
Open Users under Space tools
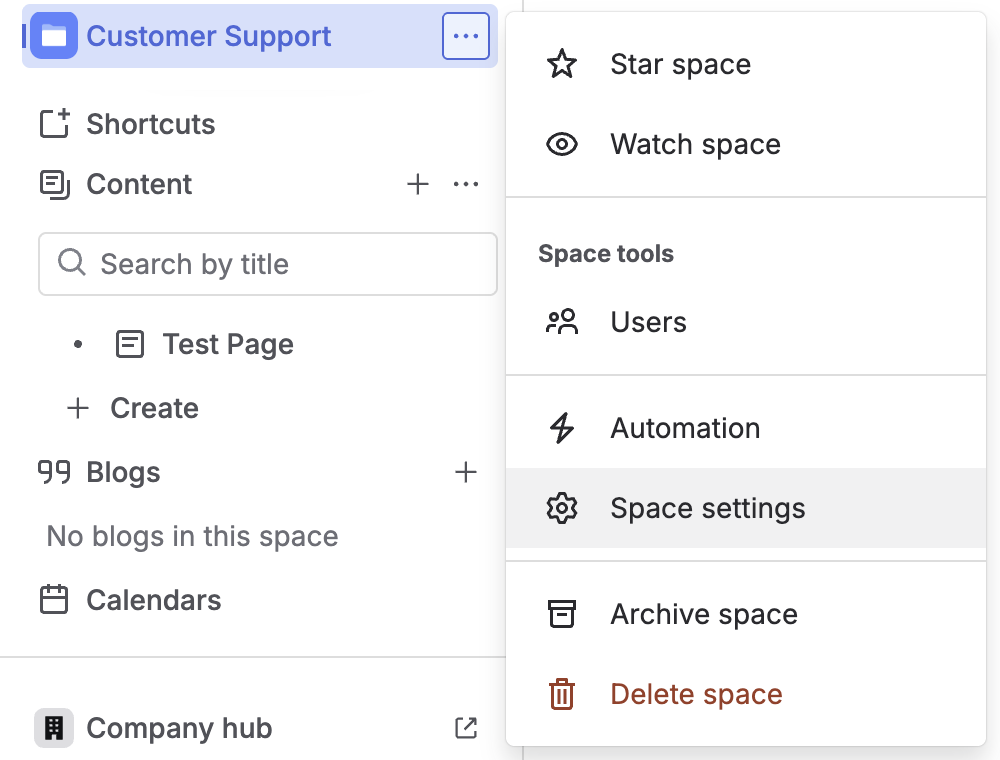click(x=648, y=322)
